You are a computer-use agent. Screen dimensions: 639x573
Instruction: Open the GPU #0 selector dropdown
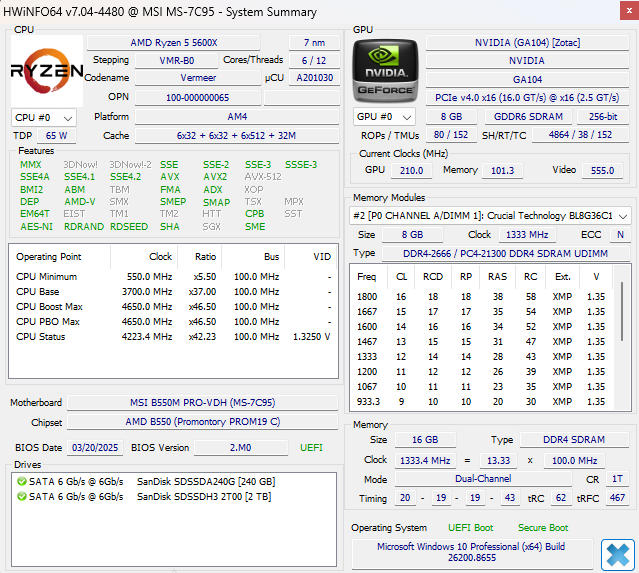coord(384,117)
